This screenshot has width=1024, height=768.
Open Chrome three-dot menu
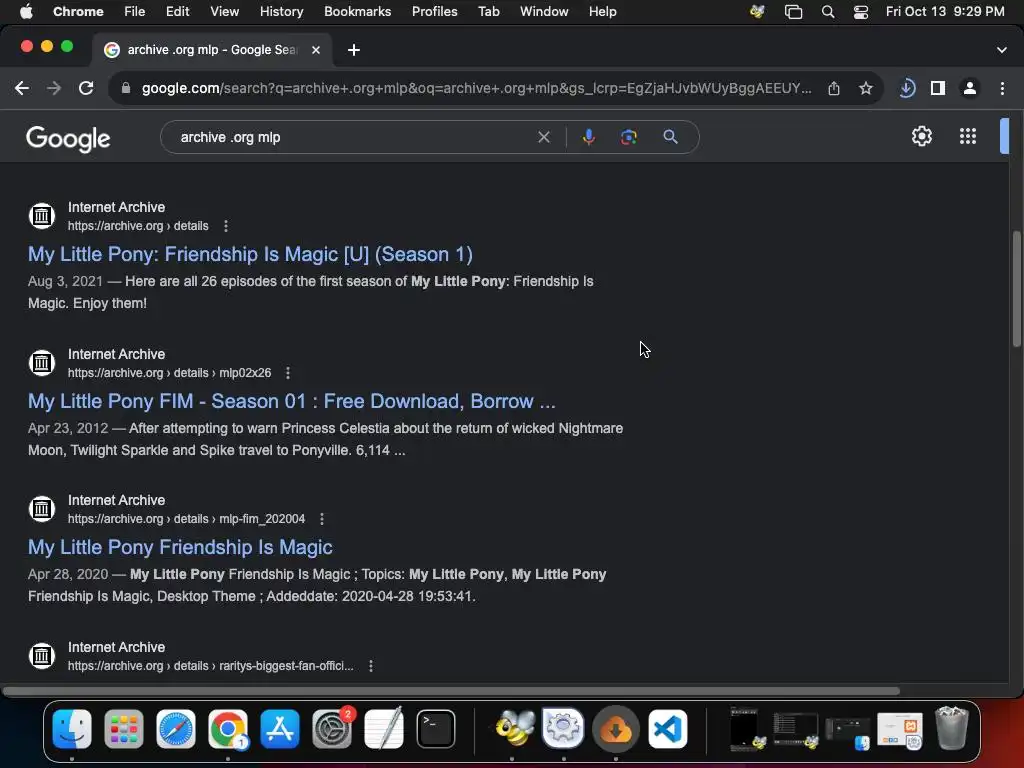tap(1002, 88)
